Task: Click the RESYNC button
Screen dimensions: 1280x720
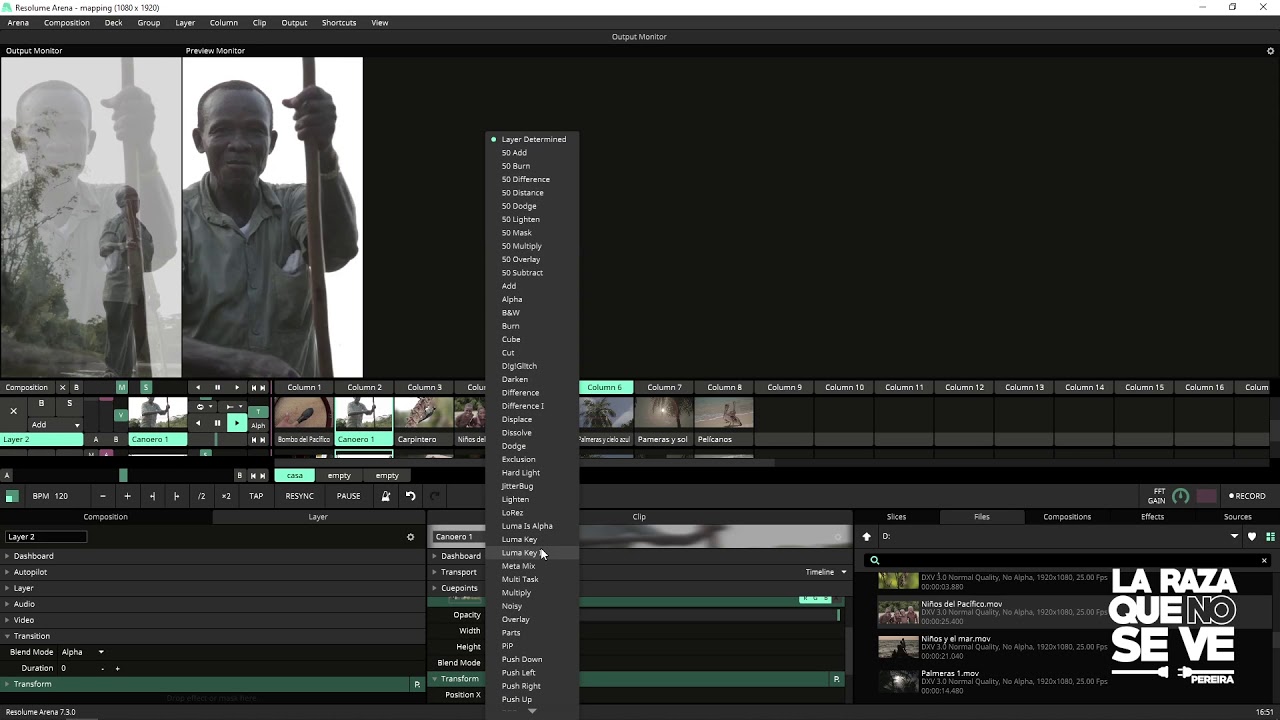Action: (299, 496)
